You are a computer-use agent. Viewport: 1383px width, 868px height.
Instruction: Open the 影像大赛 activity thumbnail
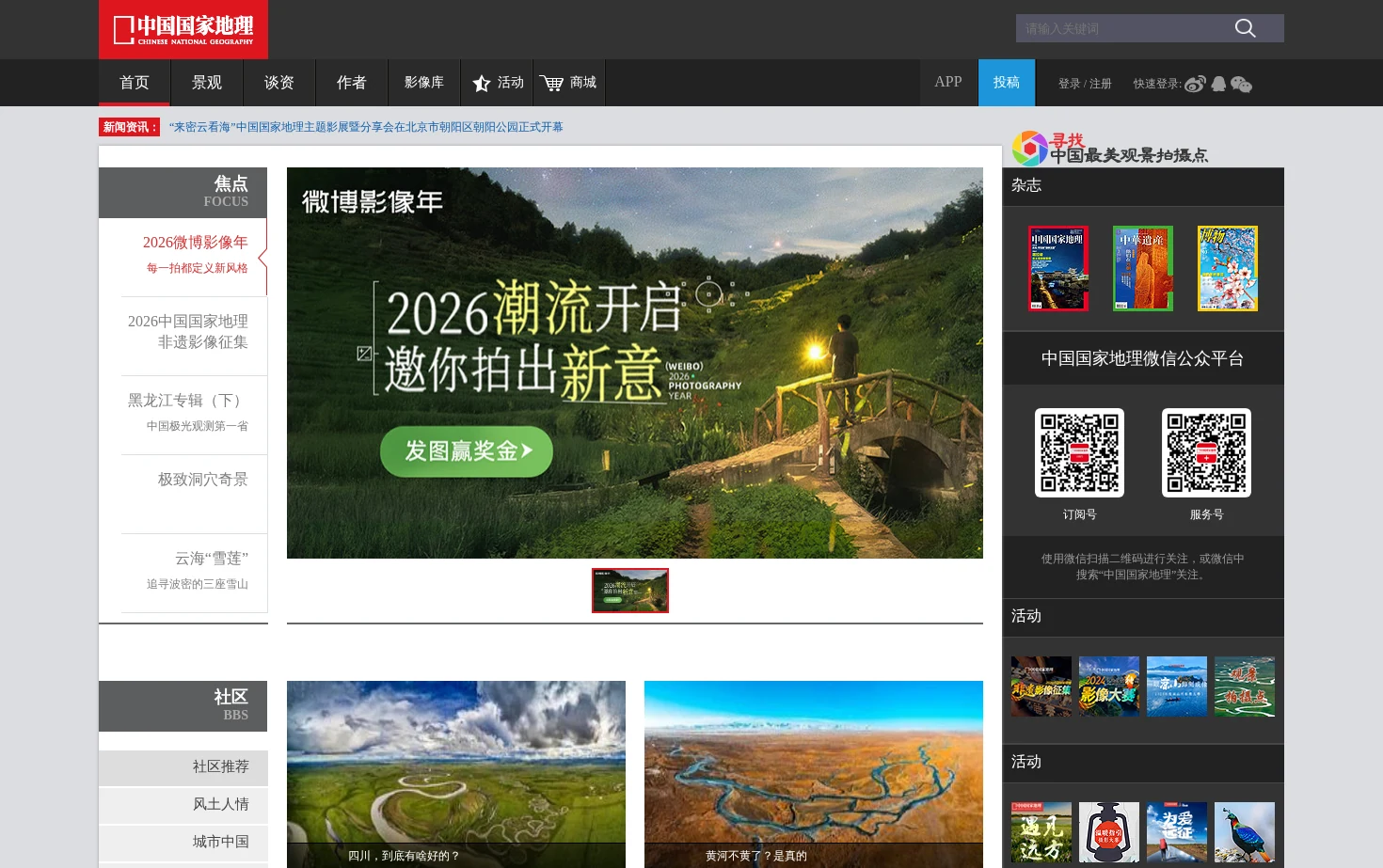1109,687
